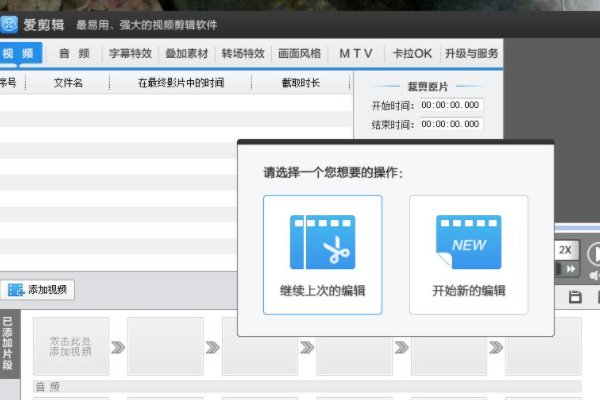Click the 爱剪辑 app logo icon
The height and width of the screenshot is (400, 600).
pos(8,24)
